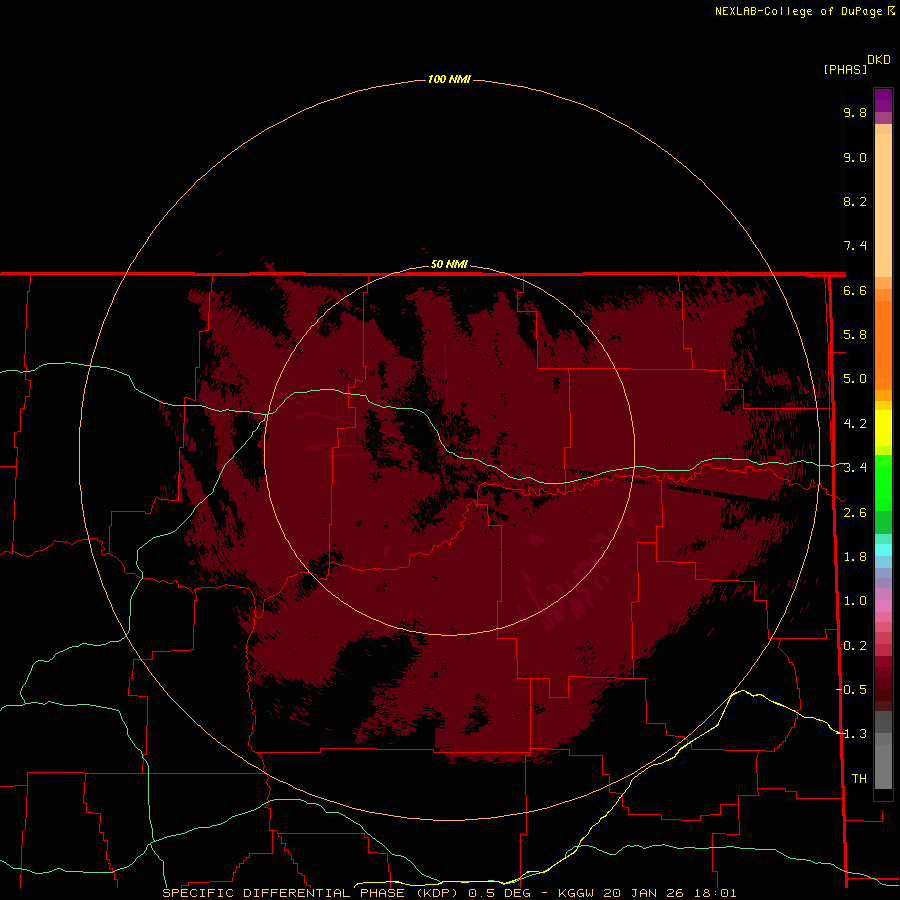
Task: Click the 6.6 color scale value
Action: point(855,290)
